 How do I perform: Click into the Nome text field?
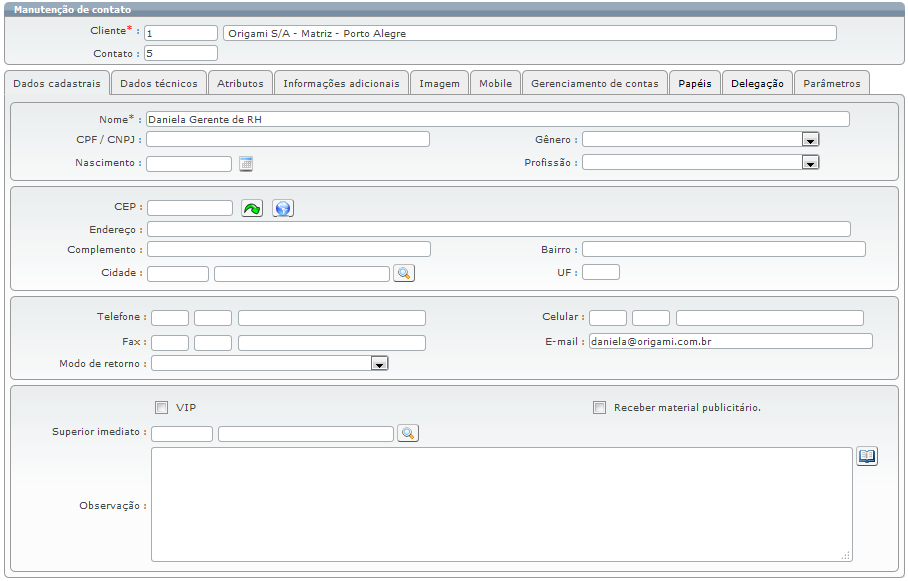tap(497, 119)
